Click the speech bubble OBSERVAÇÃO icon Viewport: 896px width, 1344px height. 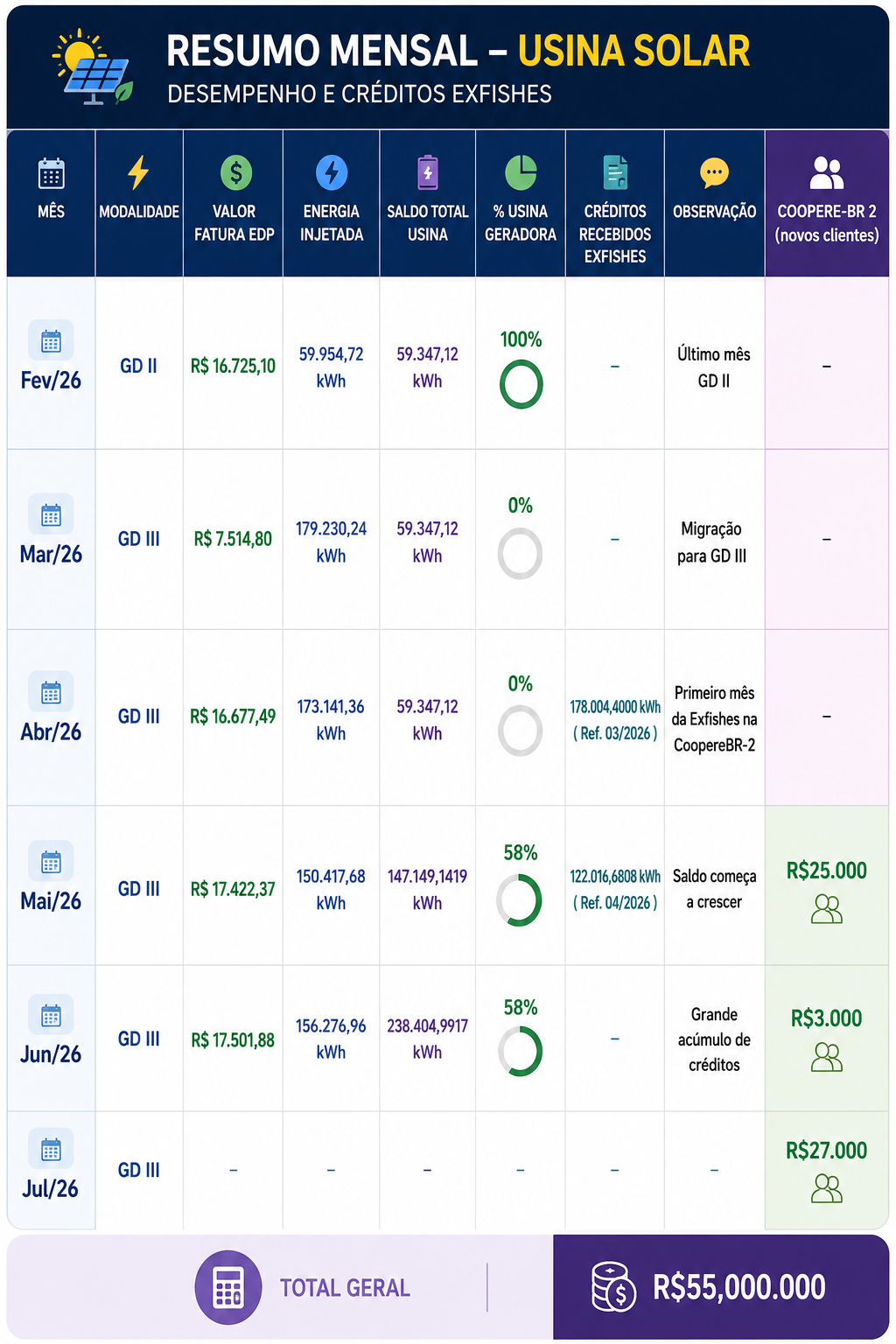714,173
